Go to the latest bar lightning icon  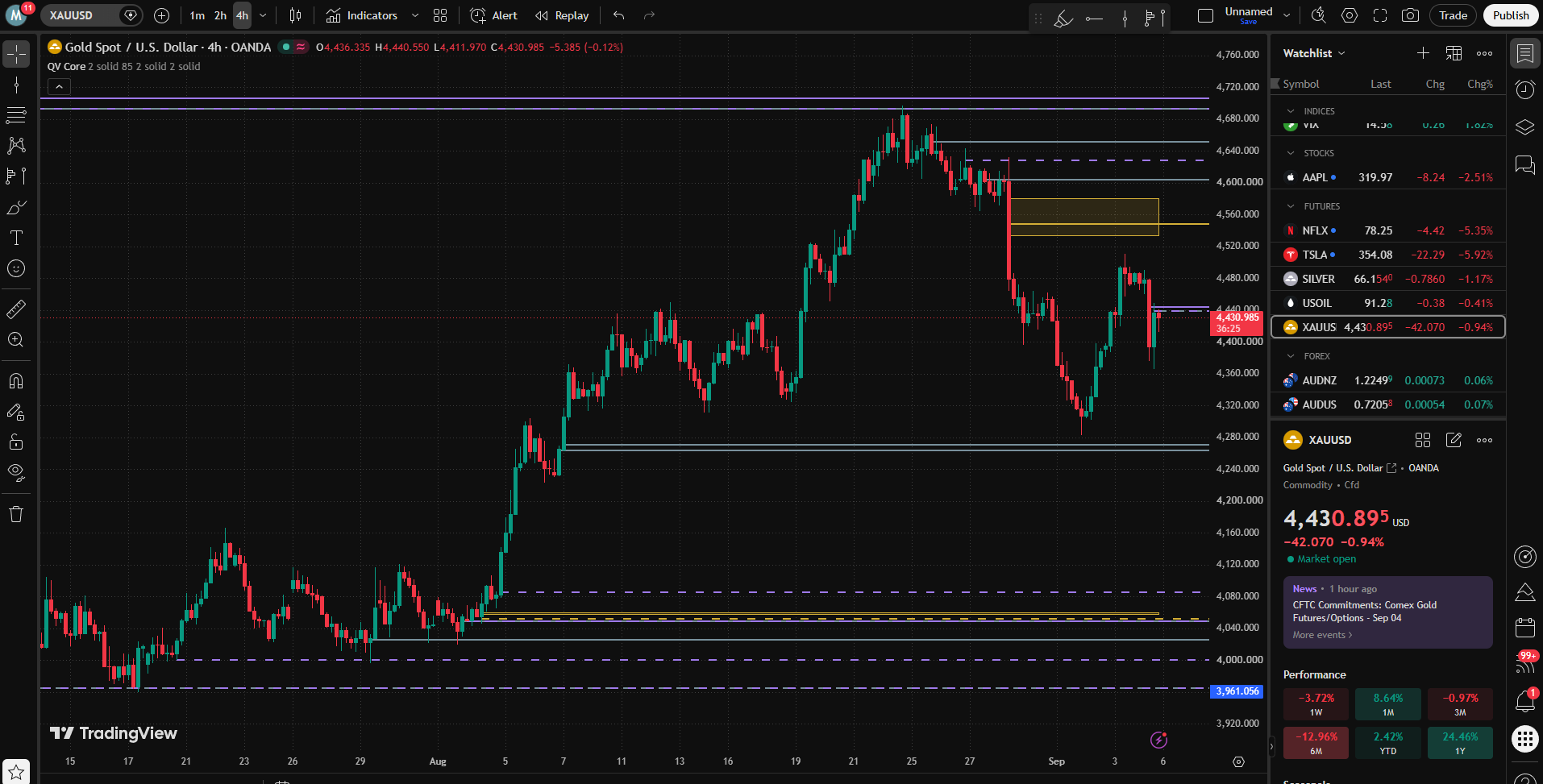click(1158, 740)
